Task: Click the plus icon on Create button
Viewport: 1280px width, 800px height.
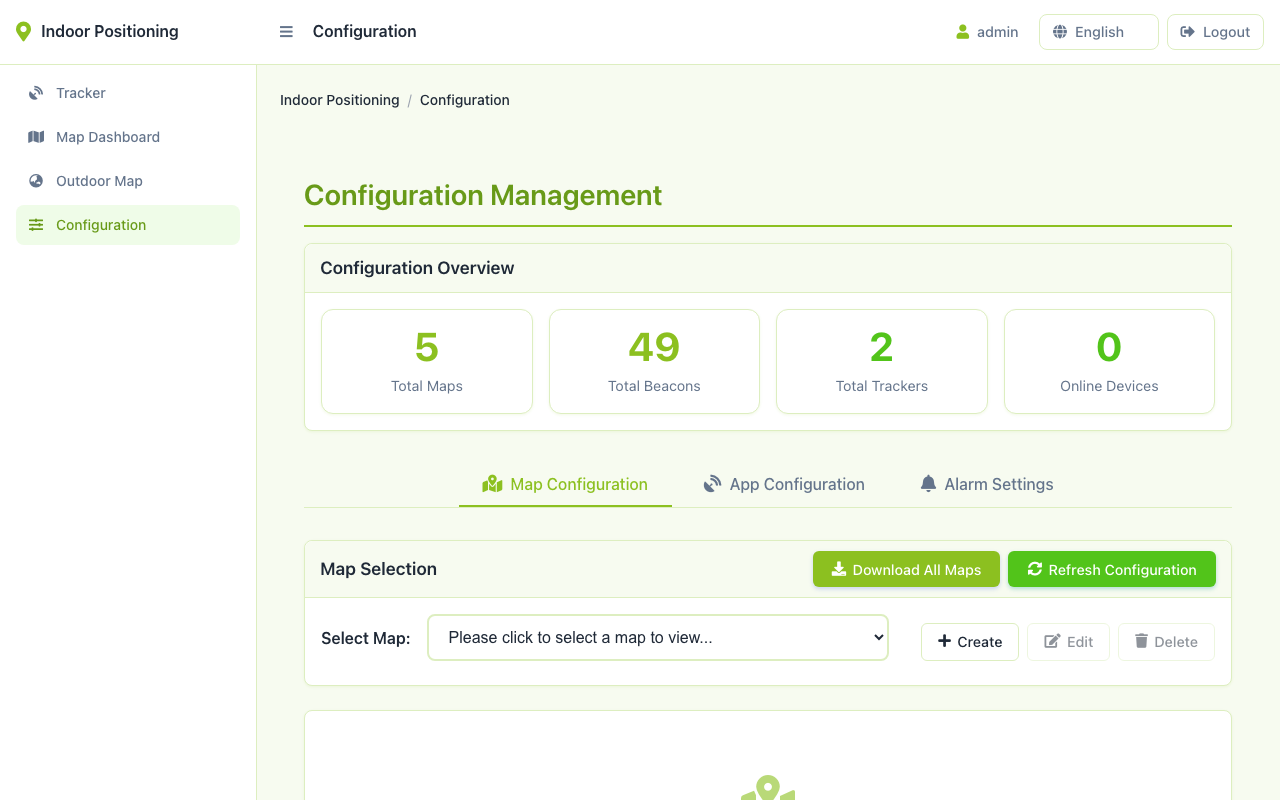Action: coord(944,642)
